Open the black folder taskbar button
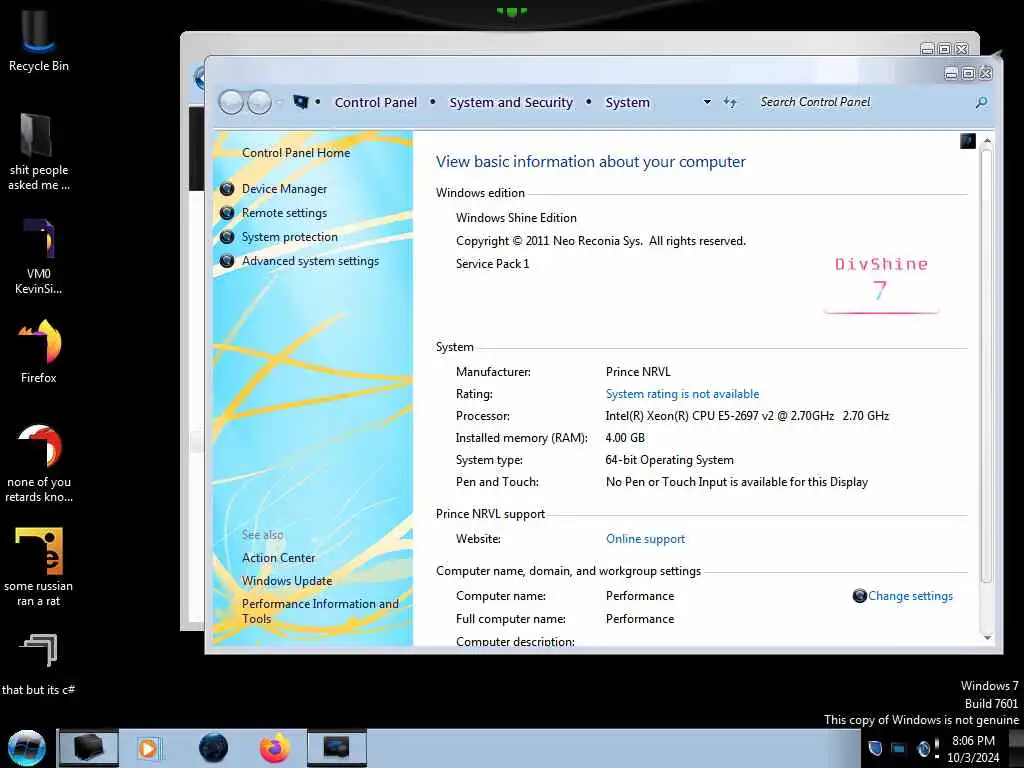The height and width of the screenshot is (768, 1024). coord(88,748)
